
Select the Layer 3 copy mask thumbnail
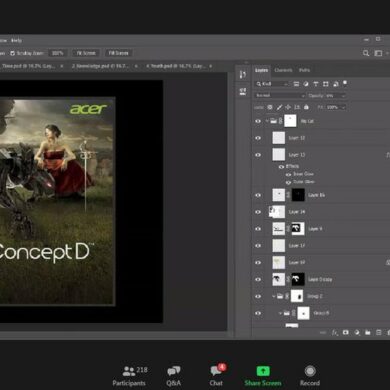(298, 279)
